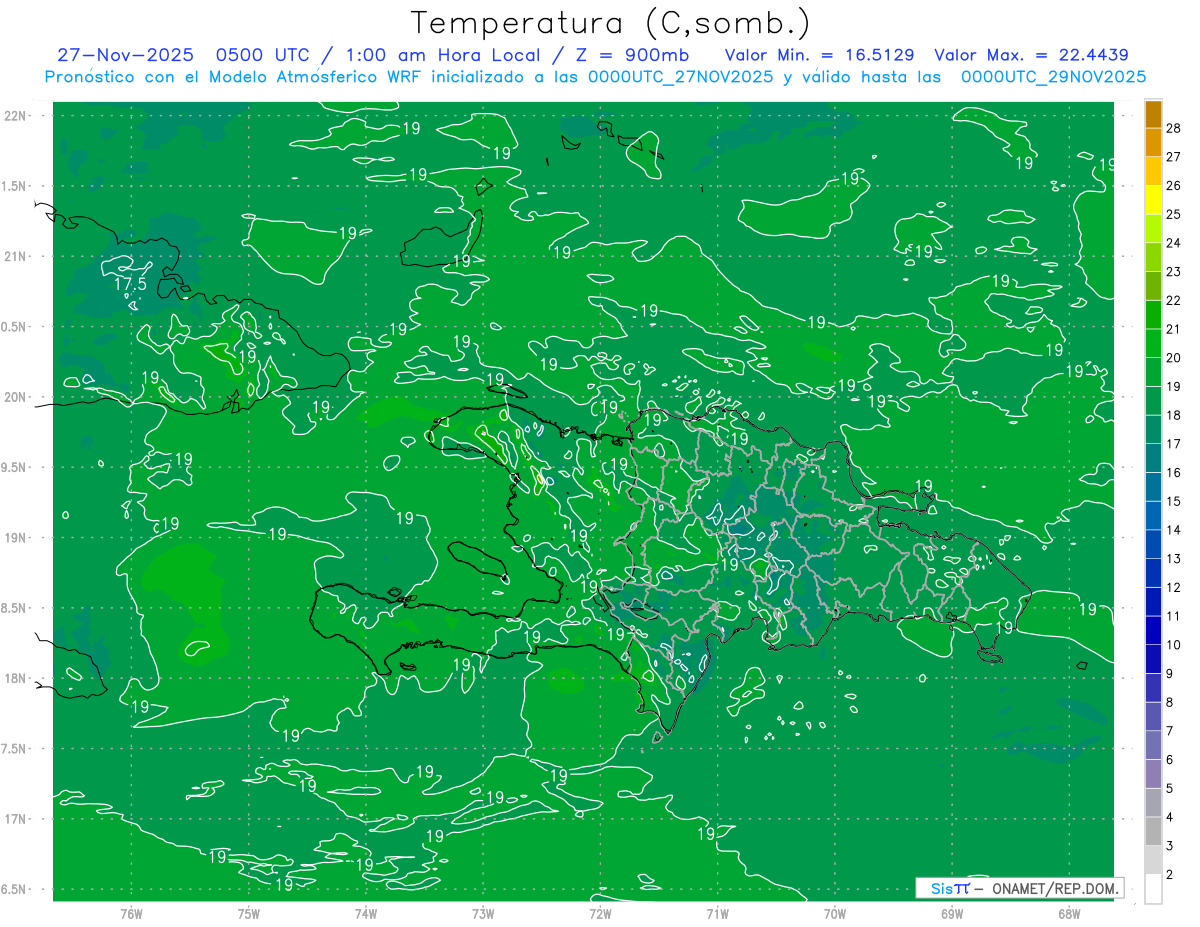Click the '17.5' contour label
This screenshot has height=927, width=1200.
click(130, 284)
